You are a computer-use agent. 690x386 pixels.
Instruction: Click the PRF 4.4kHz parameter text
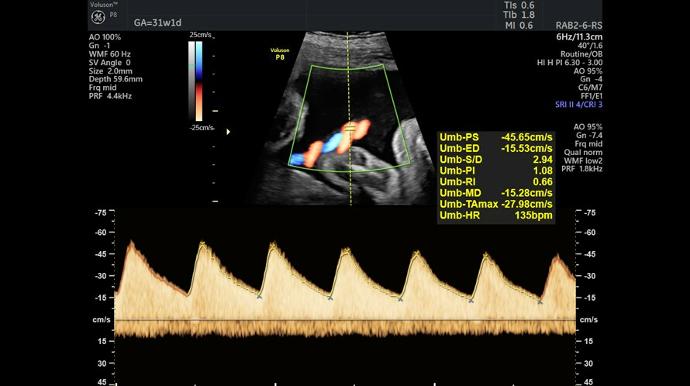[110, 96]
